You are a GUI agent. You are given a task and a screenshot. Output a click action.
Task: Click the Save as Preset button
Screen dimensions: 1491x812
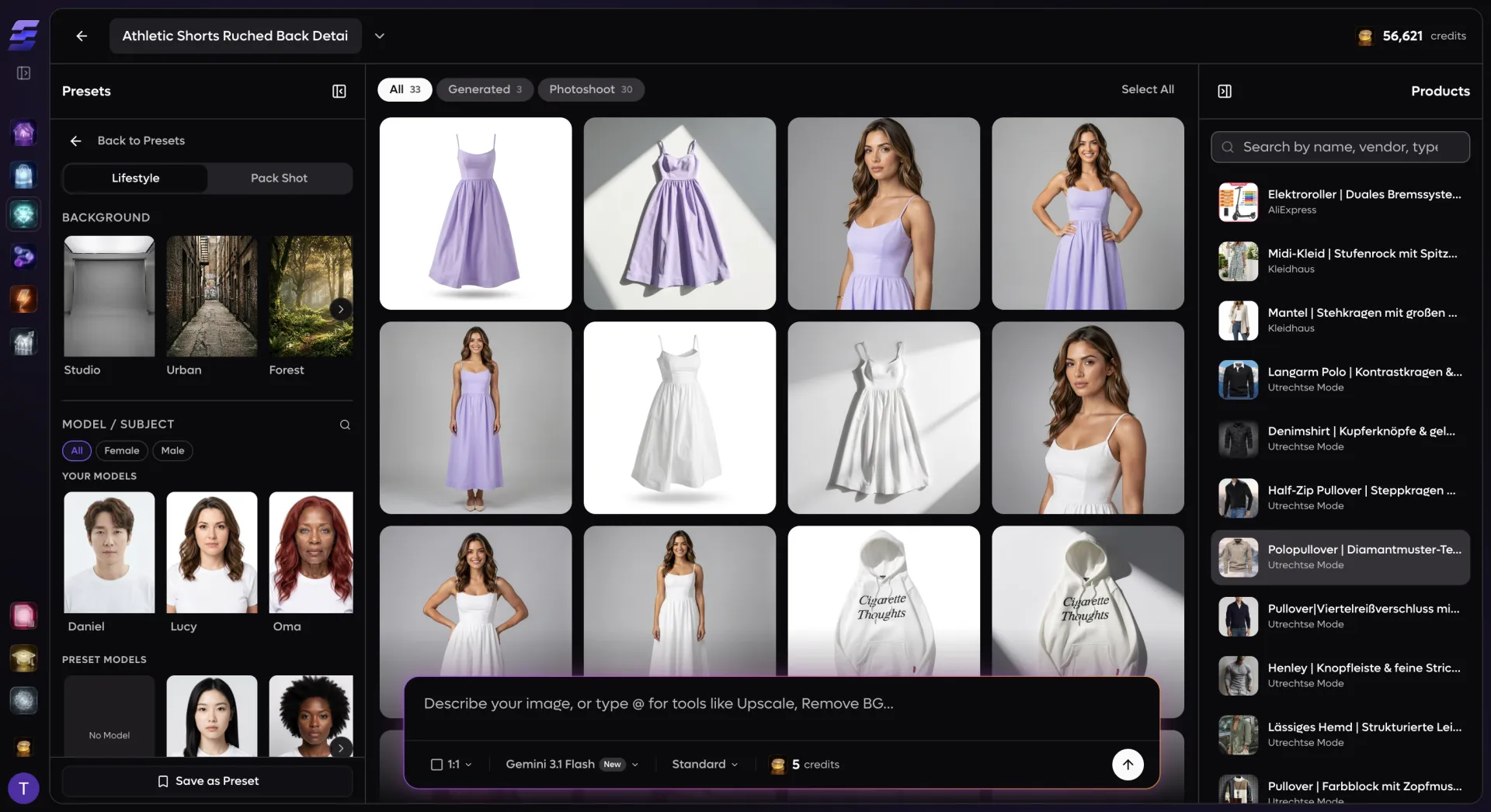tap(207, 781)
